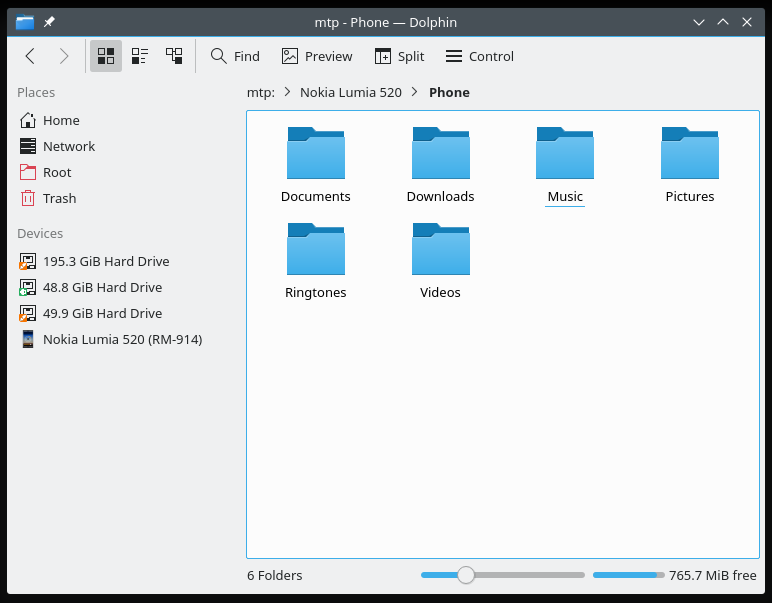Adjust the icon zoom slider handle
The height and width of the screenshot is (603, 772).
[x=465, y=575]
